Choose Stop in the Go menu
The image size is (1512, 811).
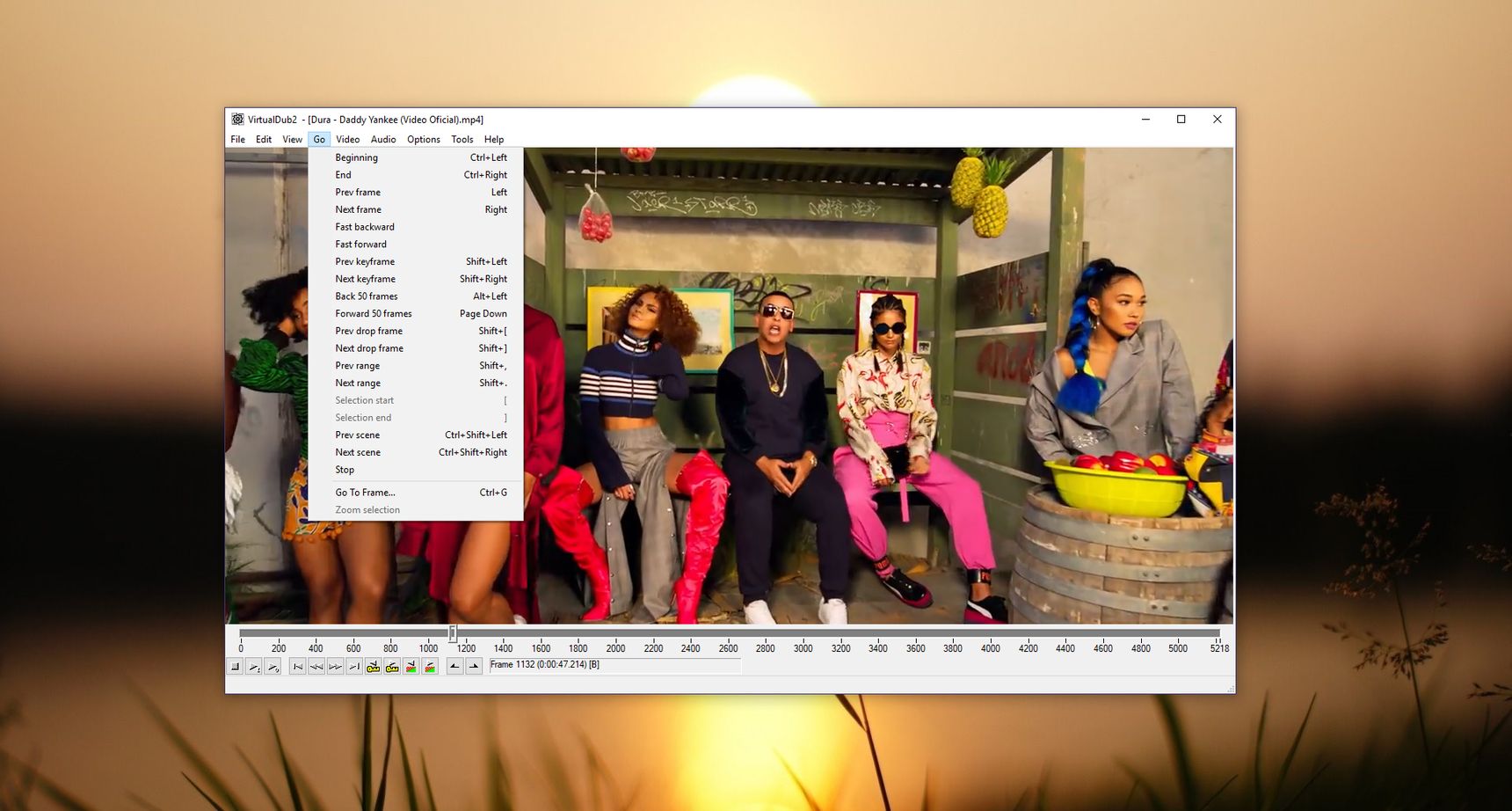tap(416, 470)
